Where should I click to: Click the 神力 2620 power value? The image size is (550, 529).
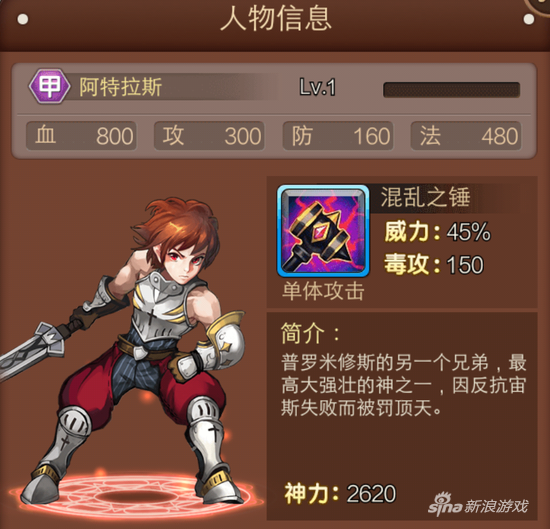click(340, 493)
